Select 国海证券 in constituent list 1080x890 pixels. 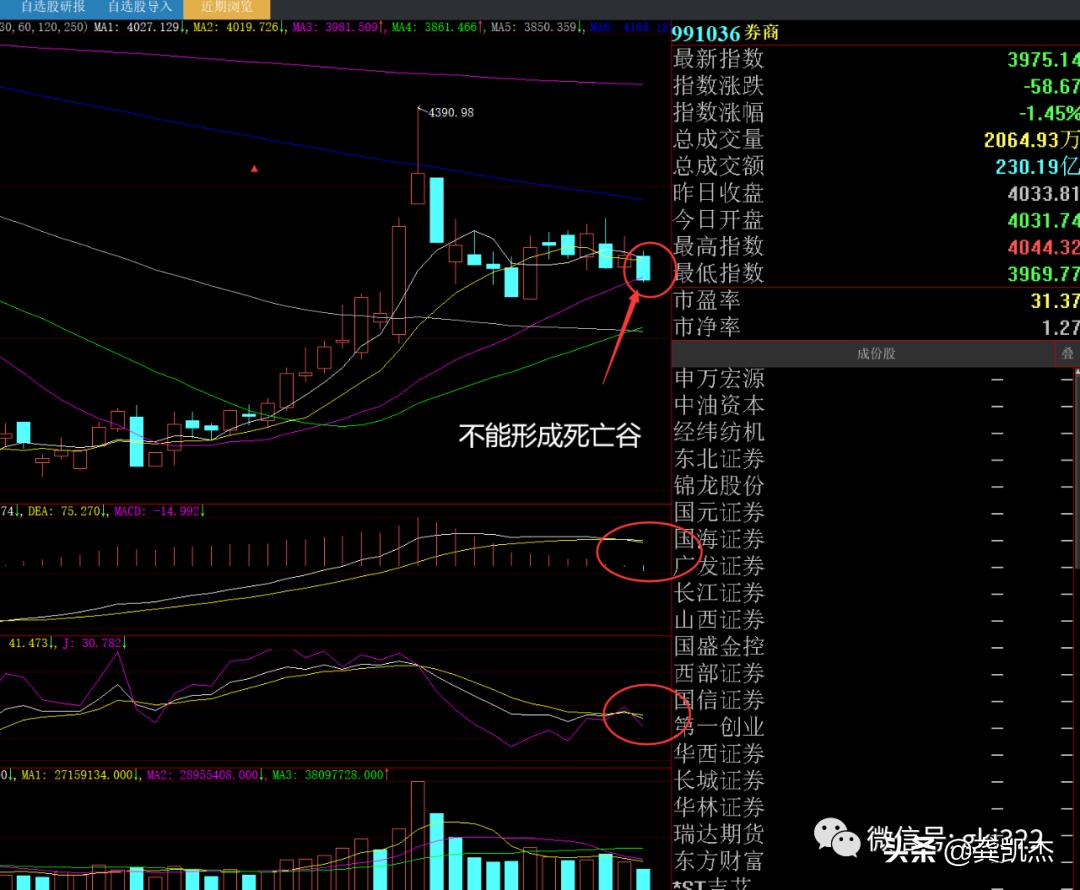pos(719,539)
